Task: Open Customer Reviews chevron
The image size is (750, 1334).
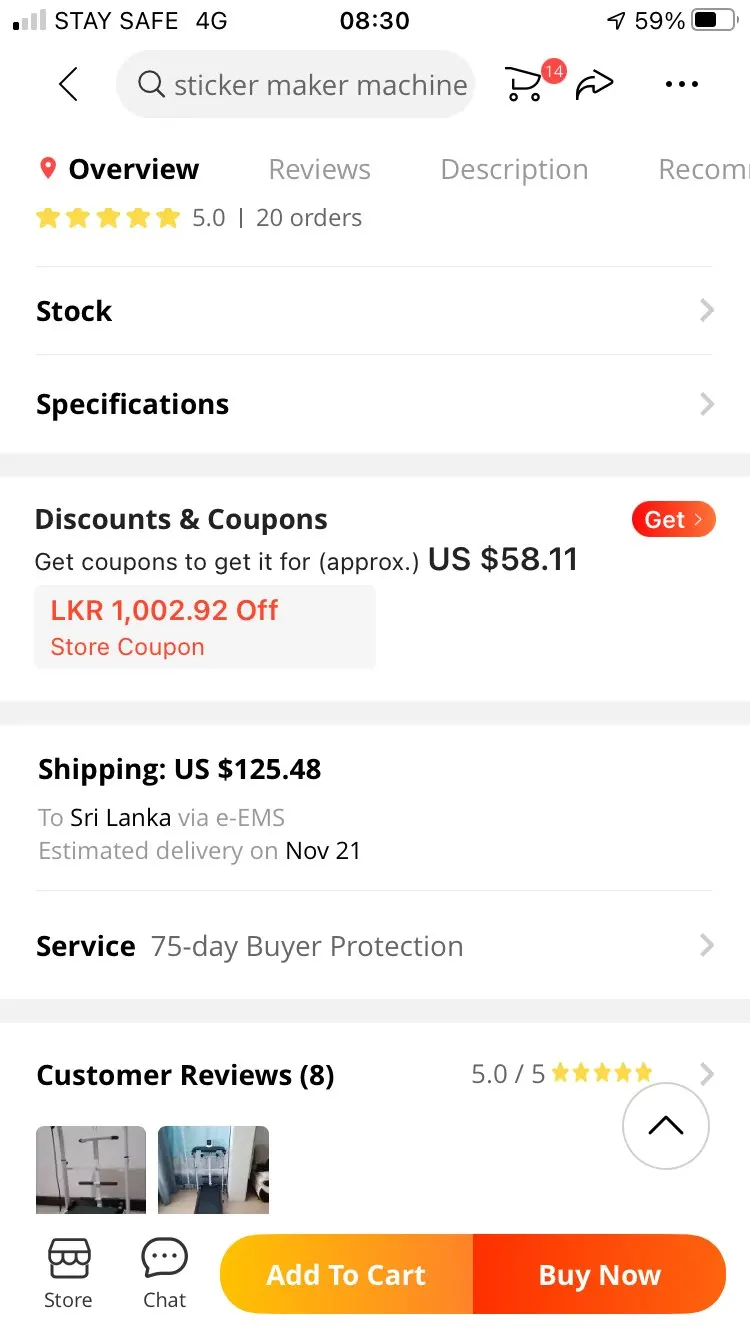Action: (707, 1075)
